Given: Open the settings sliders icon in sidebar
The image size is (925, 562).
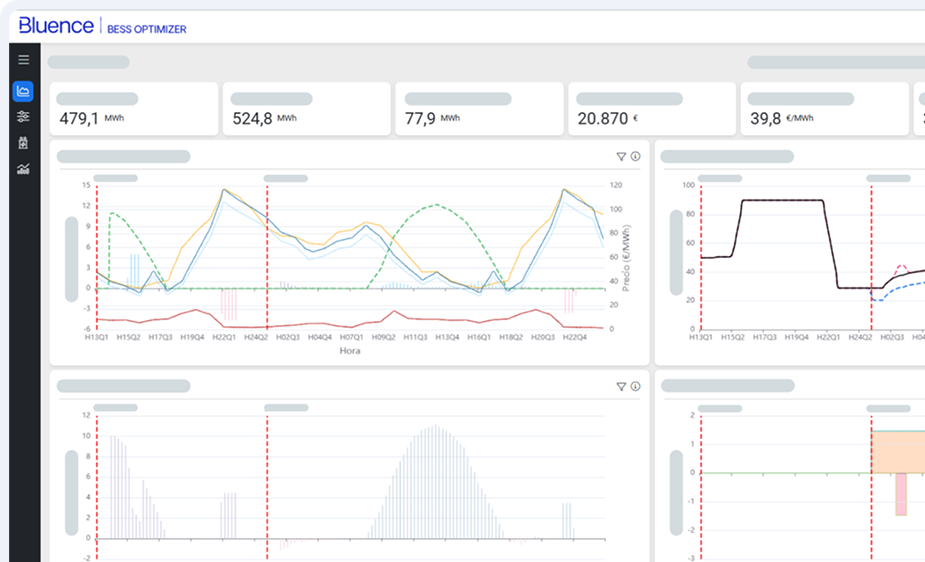Looking at the screenshot, I should click(x=23, y=117).
